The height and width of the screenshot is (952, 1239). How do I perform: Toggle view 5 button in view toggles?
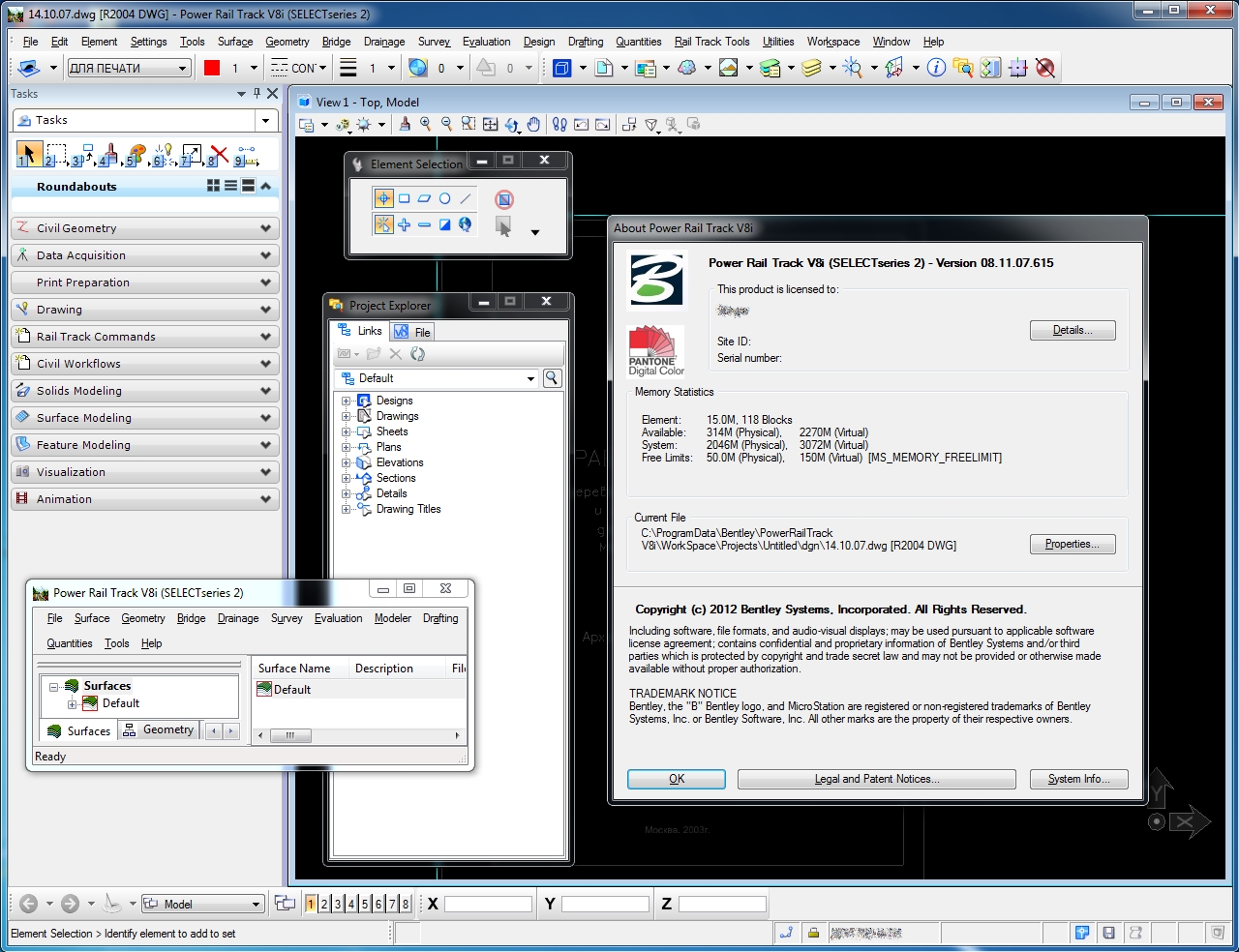pyautogui.click(x=365, y=904)
